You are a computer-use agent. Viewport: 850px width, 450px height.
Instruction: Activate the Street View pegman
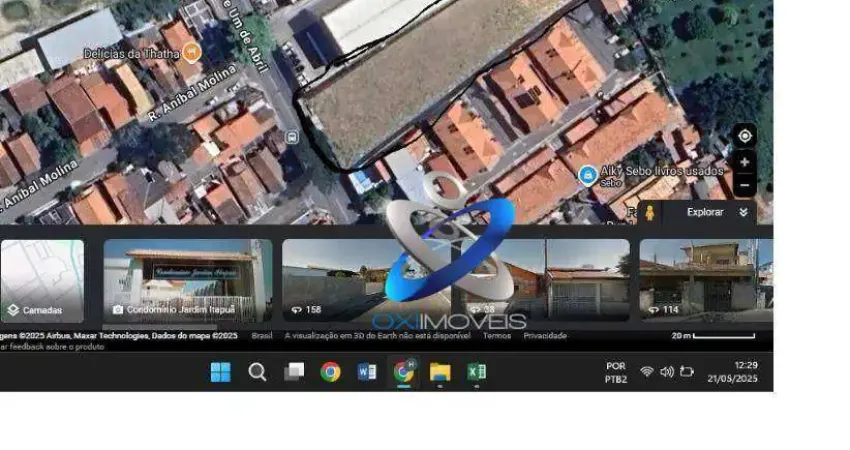point(649,213)
